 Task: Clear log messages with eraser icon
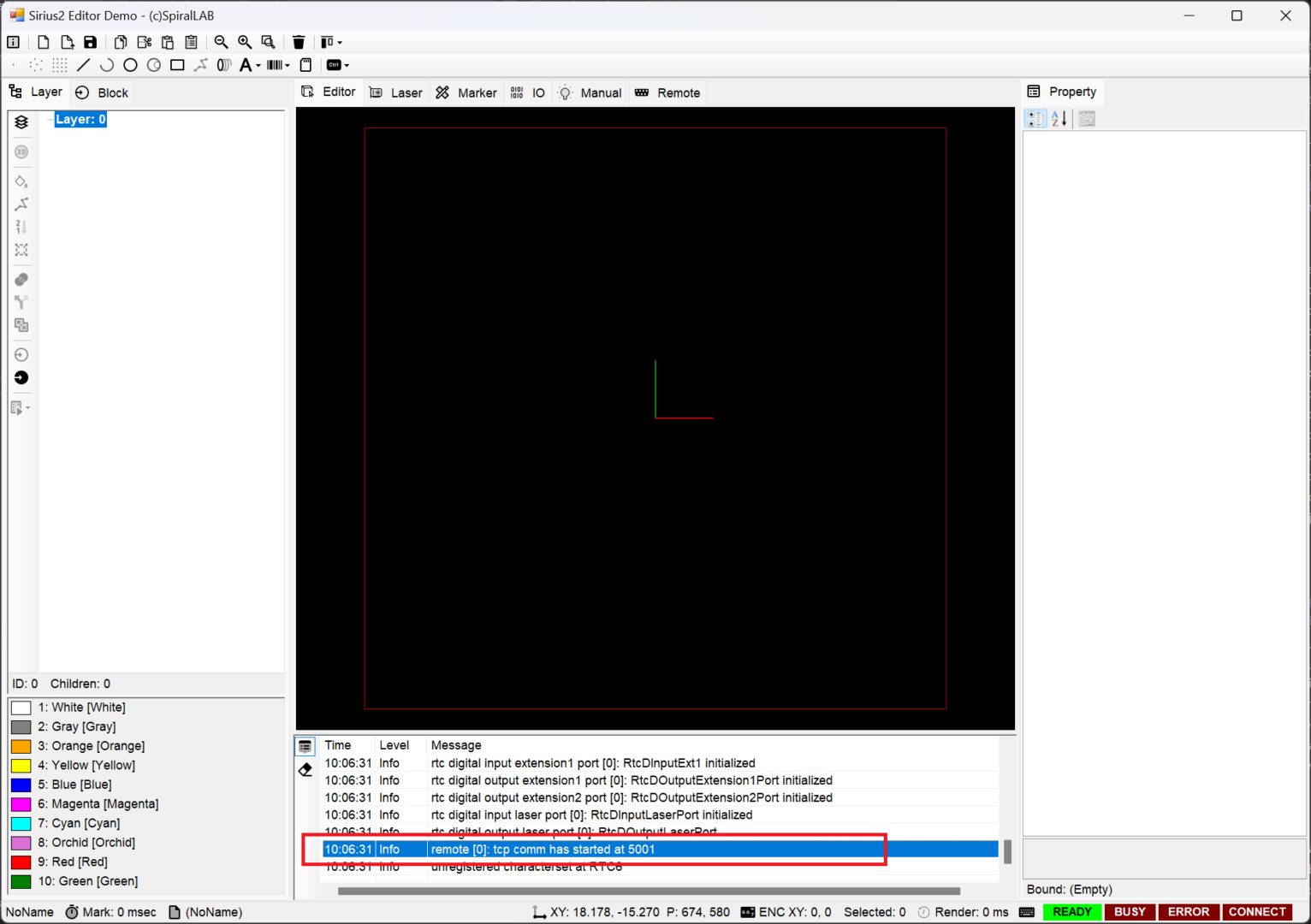click(306, 770)
